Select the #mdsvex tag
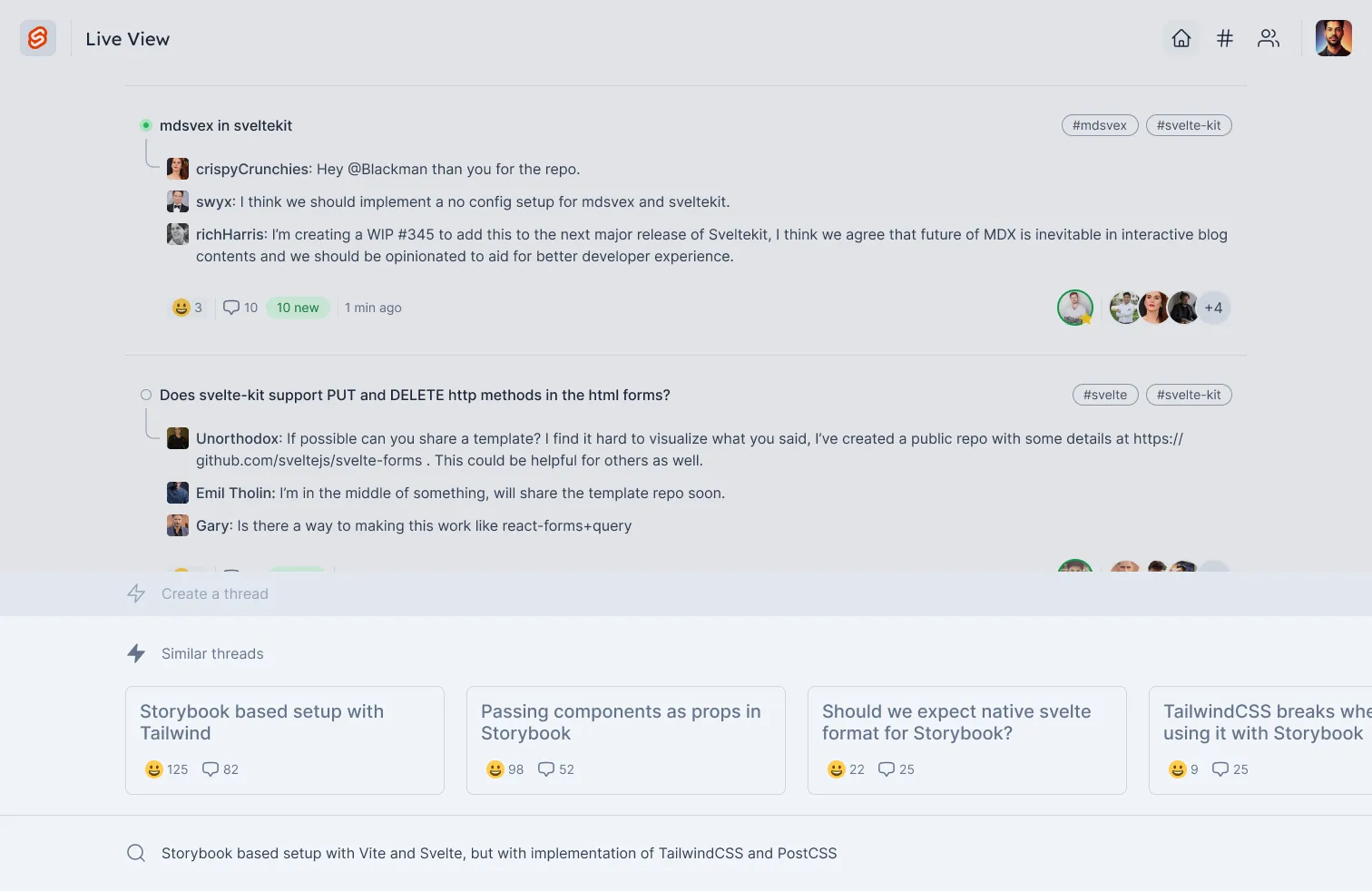Screen dimensions: 1372x891 pos(1100,125)
